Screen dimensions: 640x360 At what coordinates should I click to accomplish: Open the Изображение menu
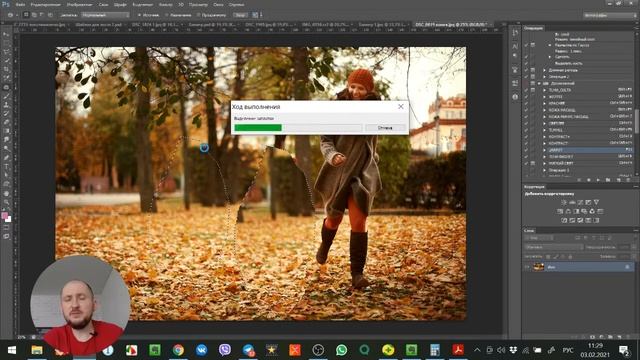[79, 4]
